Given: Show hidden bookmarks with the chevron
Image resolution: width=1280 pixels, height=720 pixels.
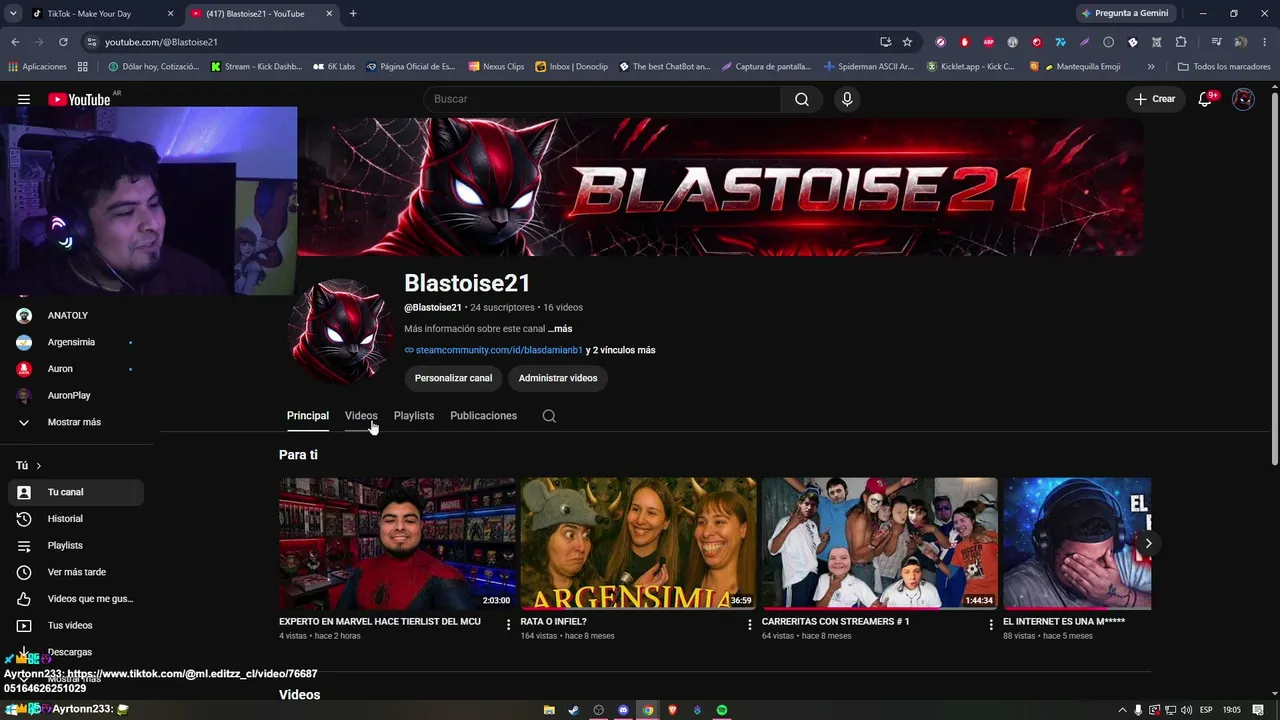Looking at the screenshot, I should tap(1151, 67).
